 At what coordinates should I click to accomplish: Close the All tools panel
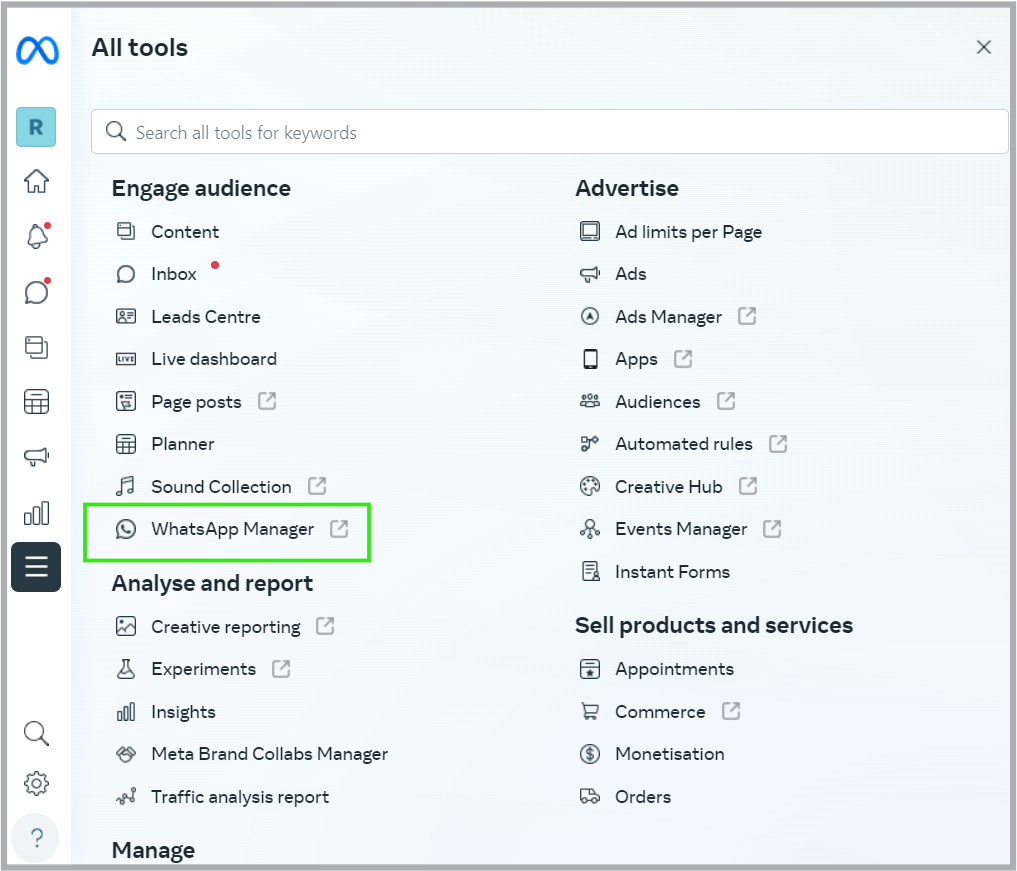click(x=983, y=47)
